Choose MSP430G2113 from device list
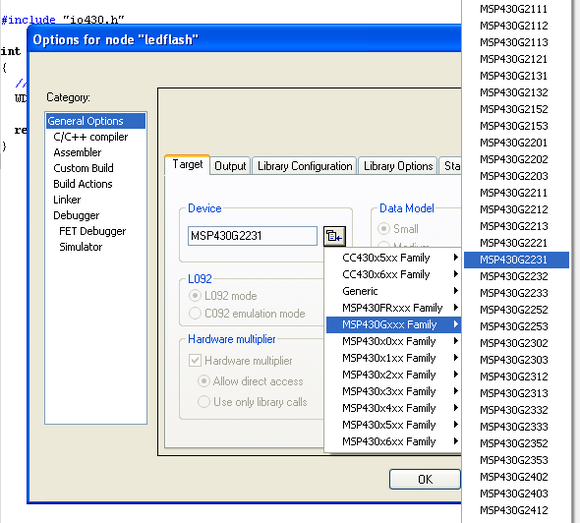The height and width of the screenshot is (523, 580). click(x=516, y=42)
